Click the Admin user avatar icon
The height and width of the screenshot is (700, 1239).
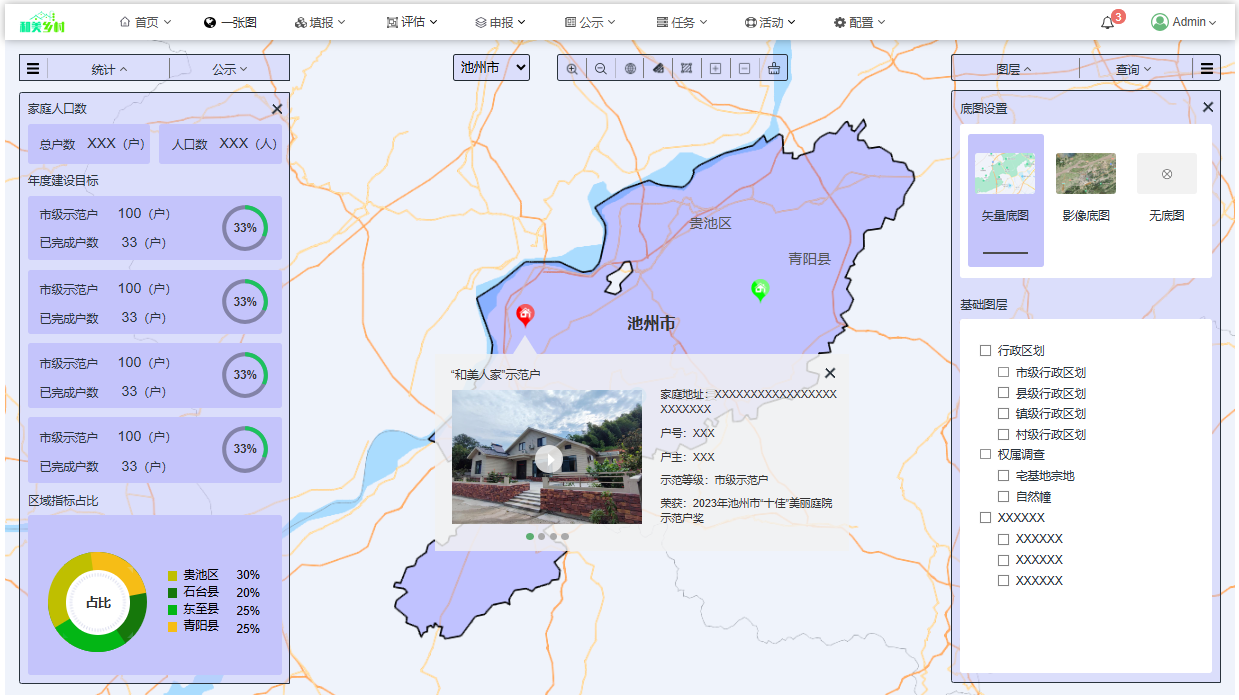coord(1159,22)
